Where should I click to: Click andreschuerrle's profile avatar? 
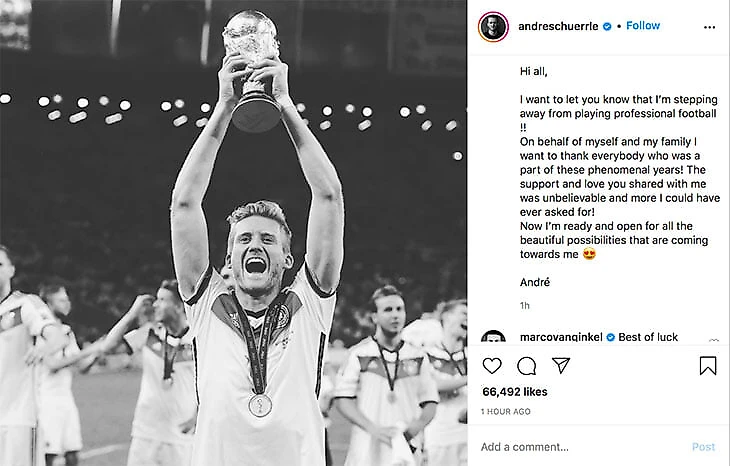pos(493,26)
